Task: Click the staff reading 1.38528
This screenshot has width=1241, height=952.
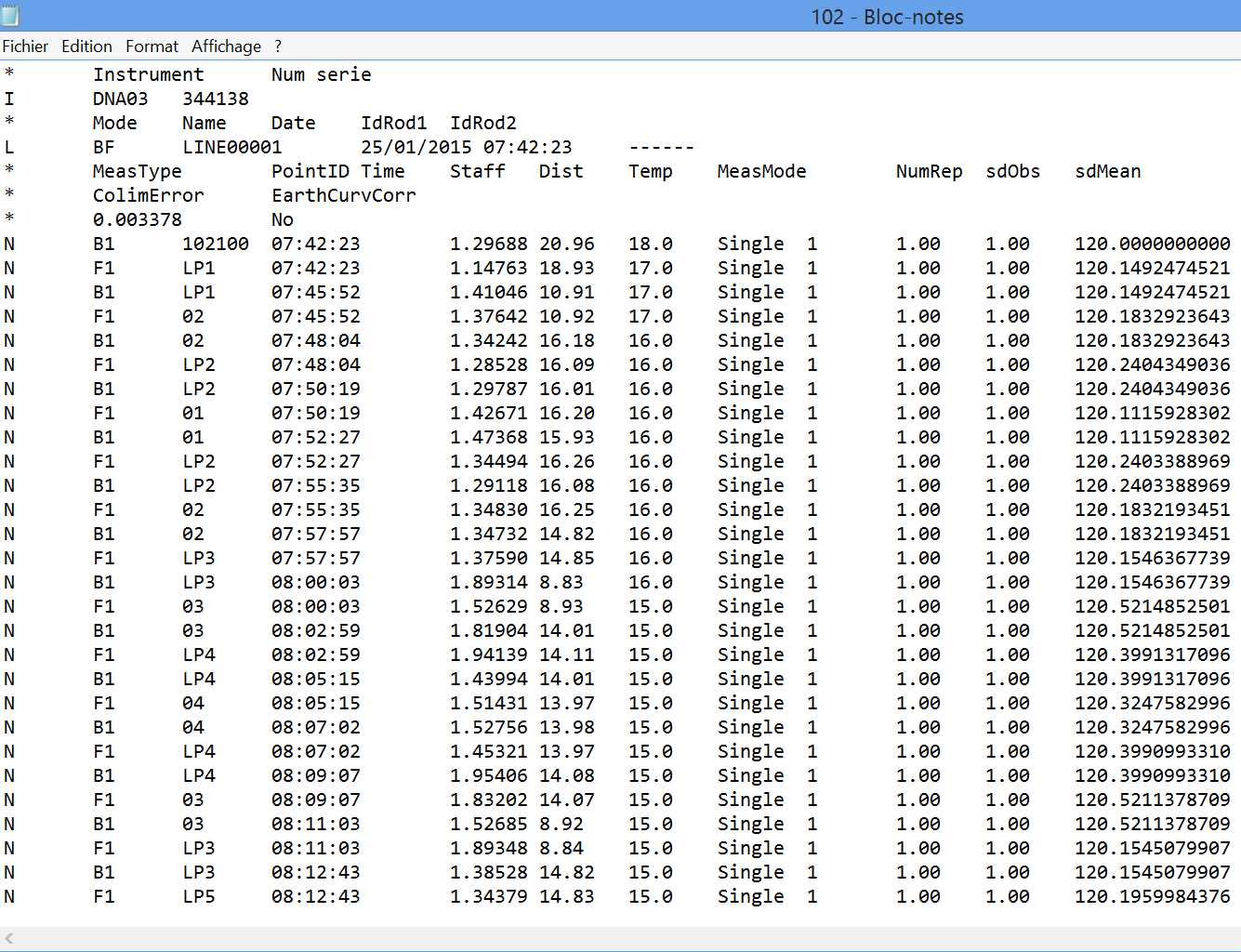Action: point(489,872)
